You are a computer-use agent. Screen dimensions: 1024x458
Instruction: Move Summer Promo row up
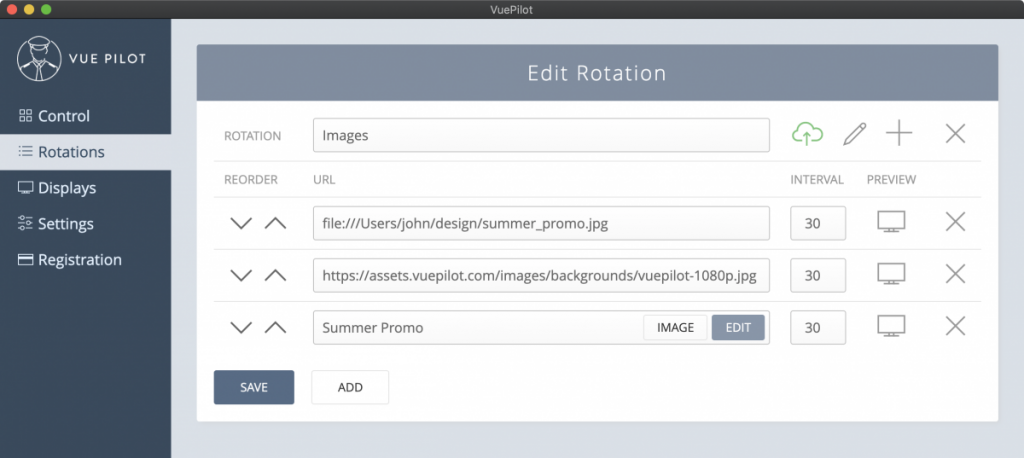(275, 327)
